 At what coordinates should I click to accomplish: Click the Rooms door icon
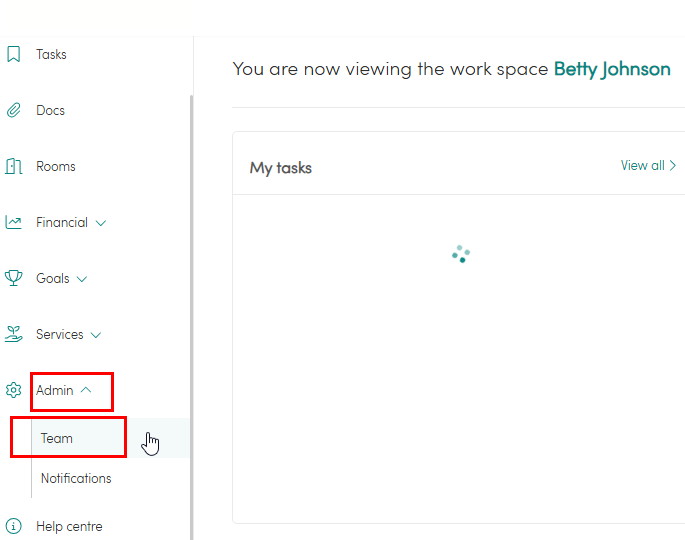click(14, 166)
